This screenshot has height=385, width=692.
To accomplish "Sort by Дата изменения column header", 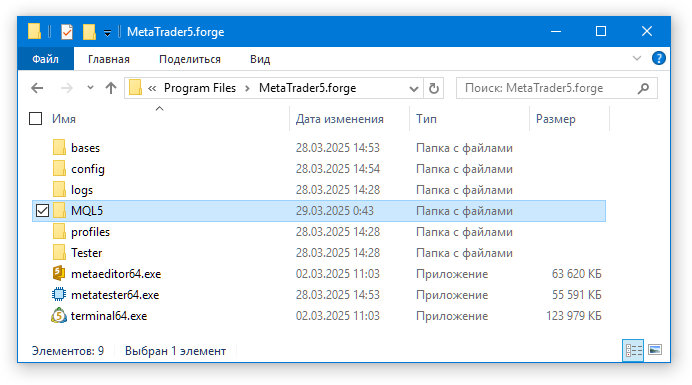I will [339, 119].
